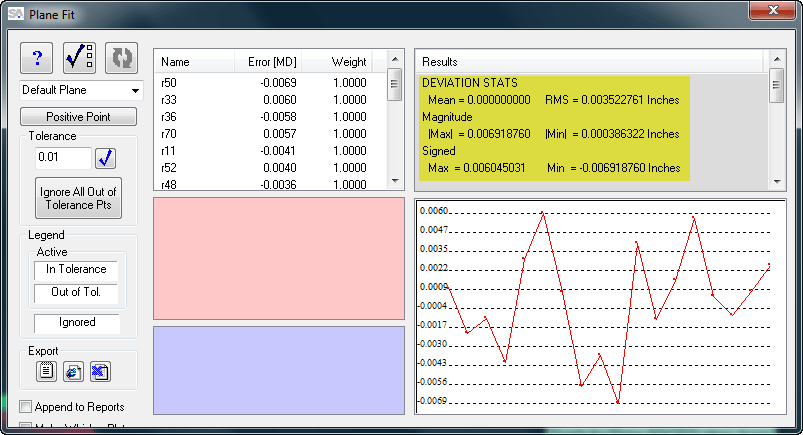Viewport: 803px width, 435px height.
Task: Click the DEVIATION STATS text
Action: point(470,83)
